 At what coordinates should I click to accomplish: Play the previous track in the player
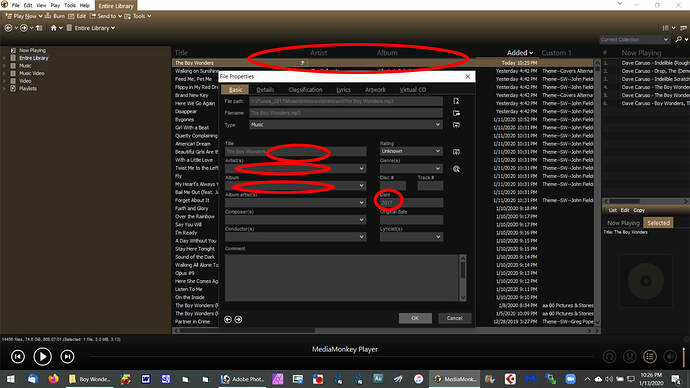click(x=18, y=356)
